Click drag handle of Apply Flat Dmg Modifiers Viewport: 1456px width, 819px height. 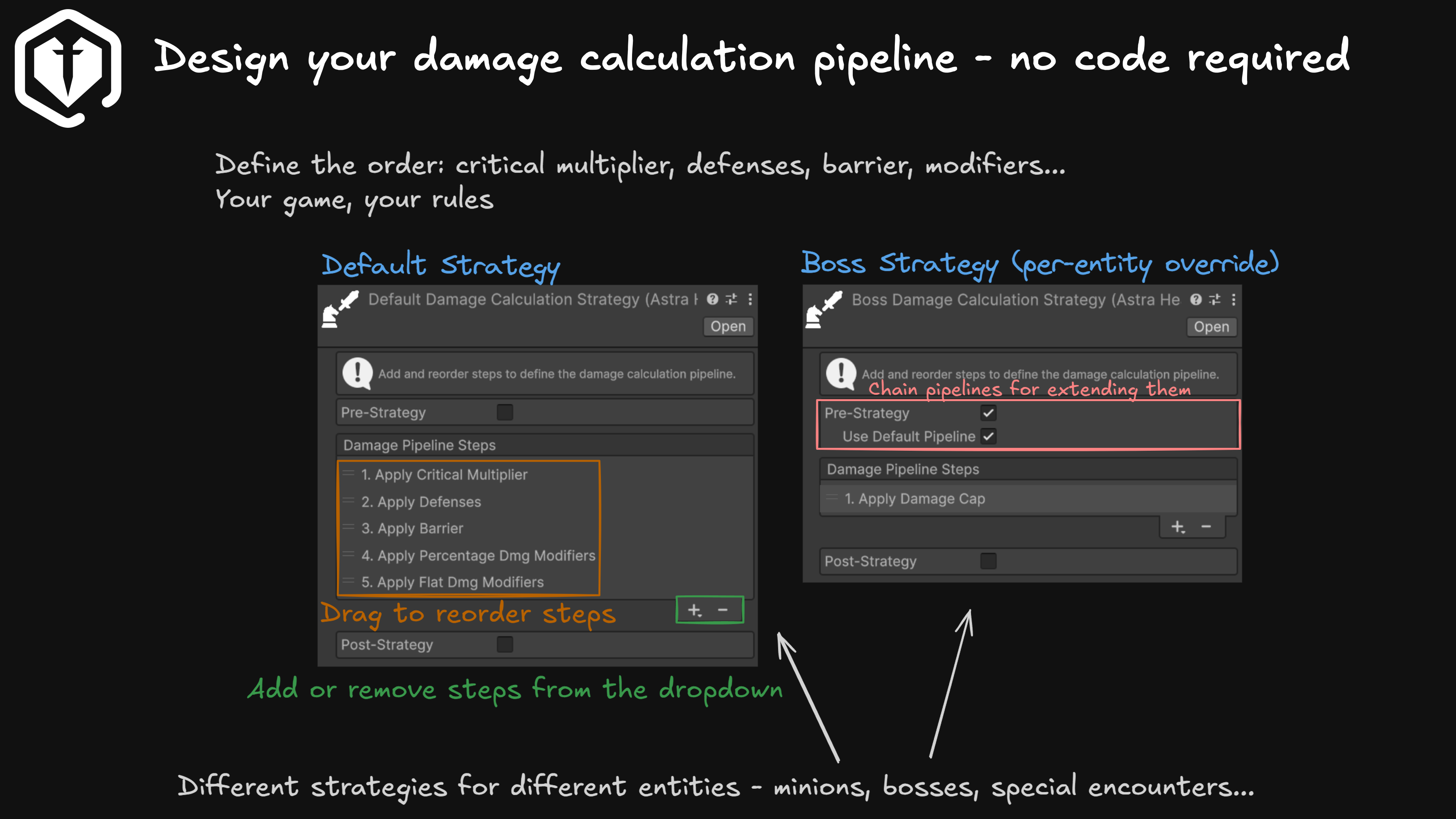pos(348,581)
